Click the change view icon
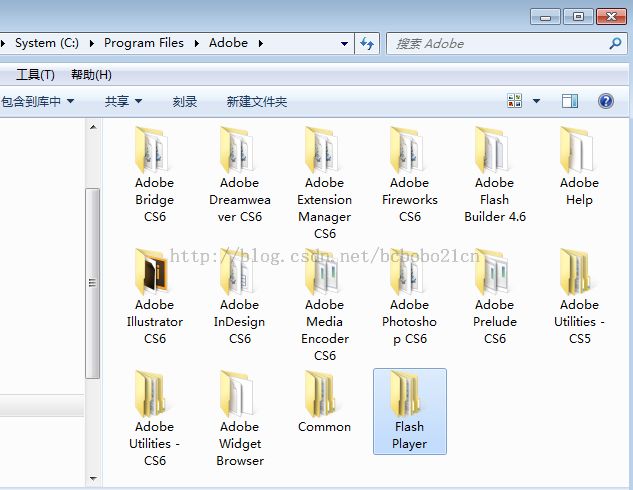This screenshot has height=490, width=633. [514, 101]
